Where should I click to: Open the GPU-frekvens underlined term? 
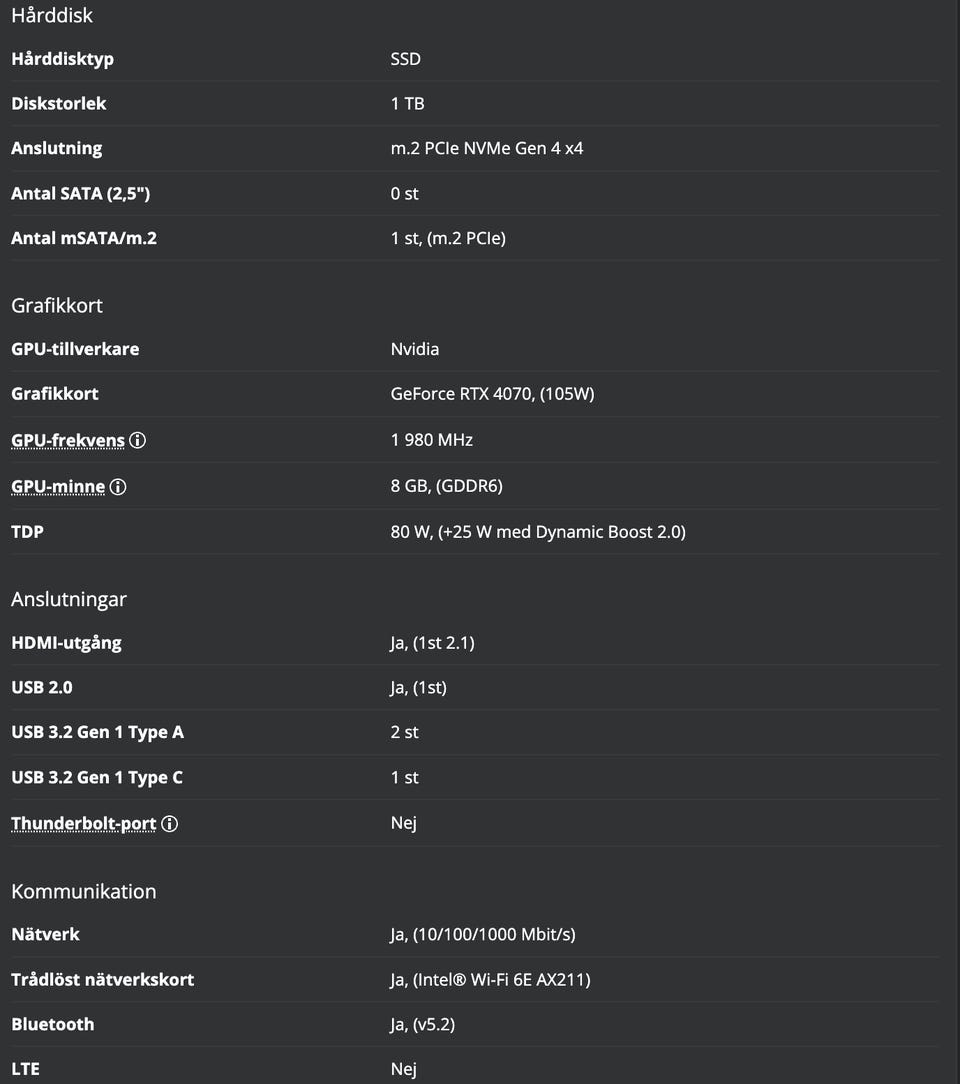pyautogui.click(x=68, y=440)
